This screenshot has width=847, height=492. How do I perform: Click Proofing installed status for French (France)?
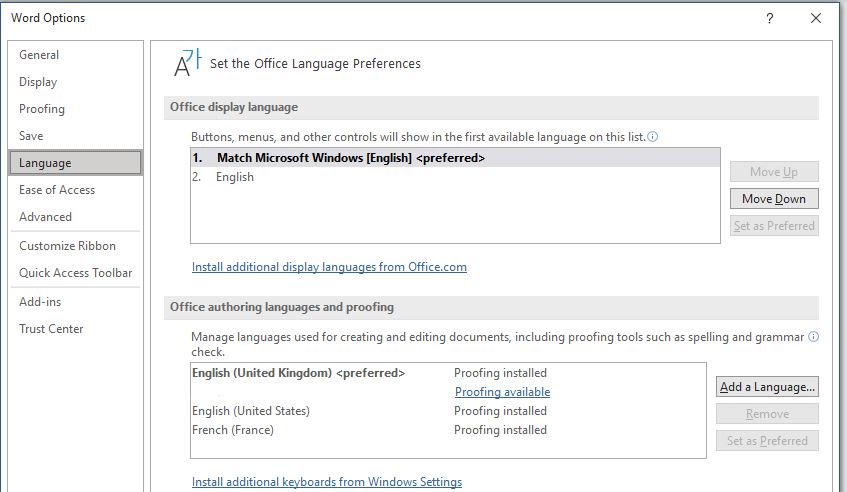pyautogui.click(x=500, y=430)
